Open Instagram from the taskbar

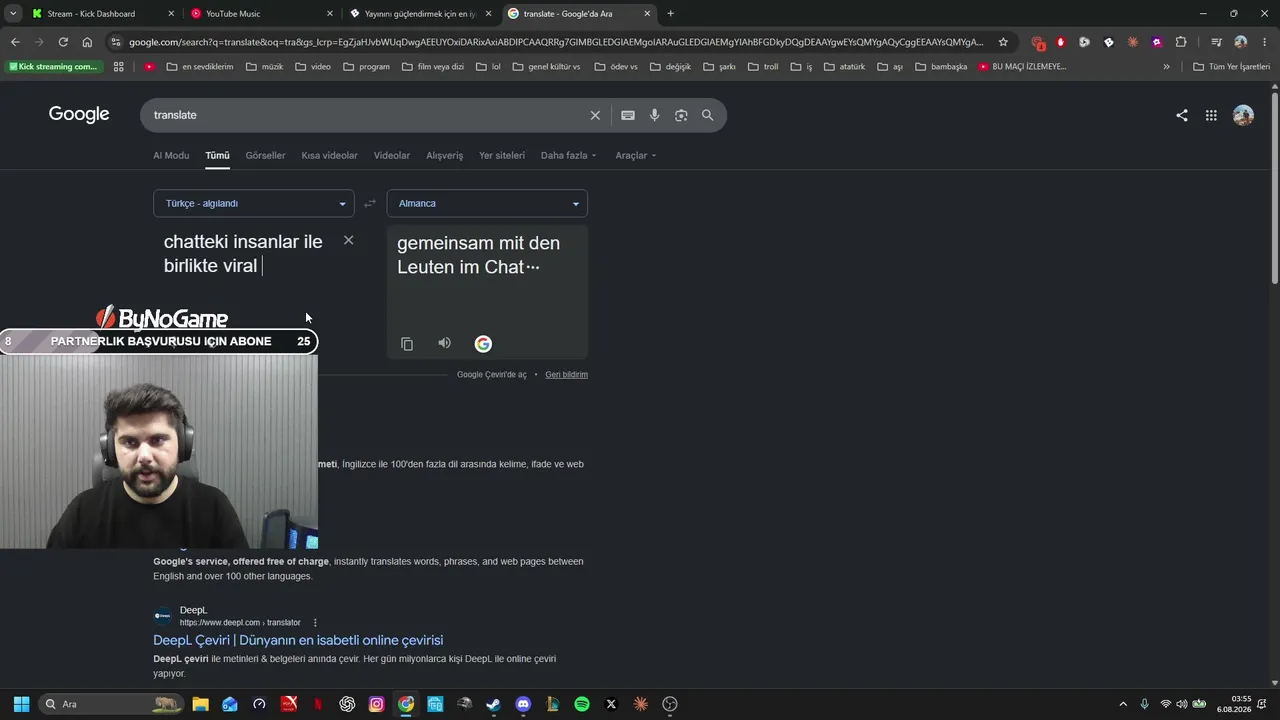[376, 704]
